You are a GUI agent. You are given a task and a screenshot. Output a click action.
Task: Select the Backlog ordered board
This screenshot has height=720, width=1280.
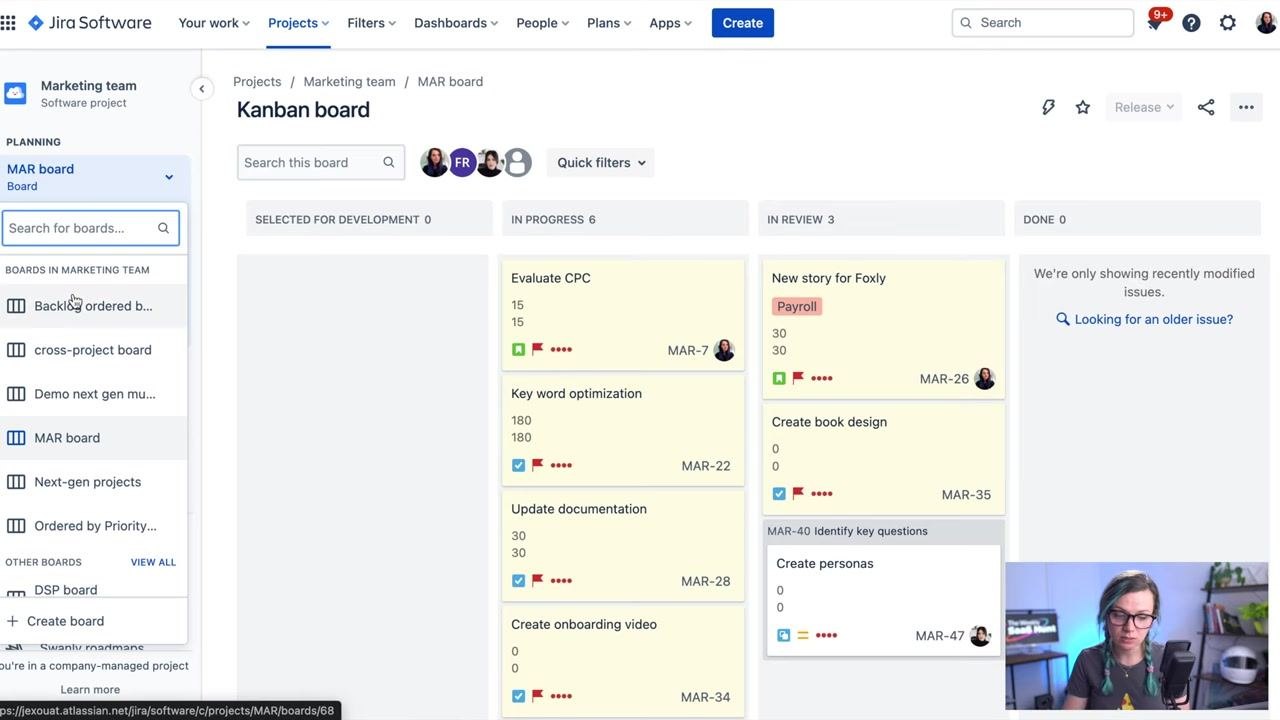(x=93, y=306)
